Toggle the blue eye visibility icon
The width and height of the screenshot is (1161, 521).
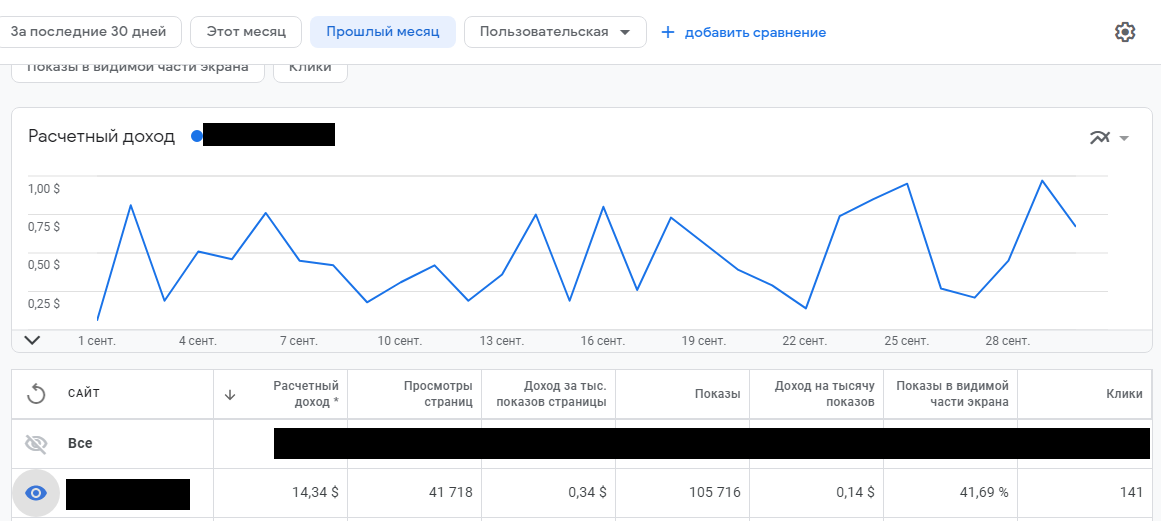(x=36, y=493)
